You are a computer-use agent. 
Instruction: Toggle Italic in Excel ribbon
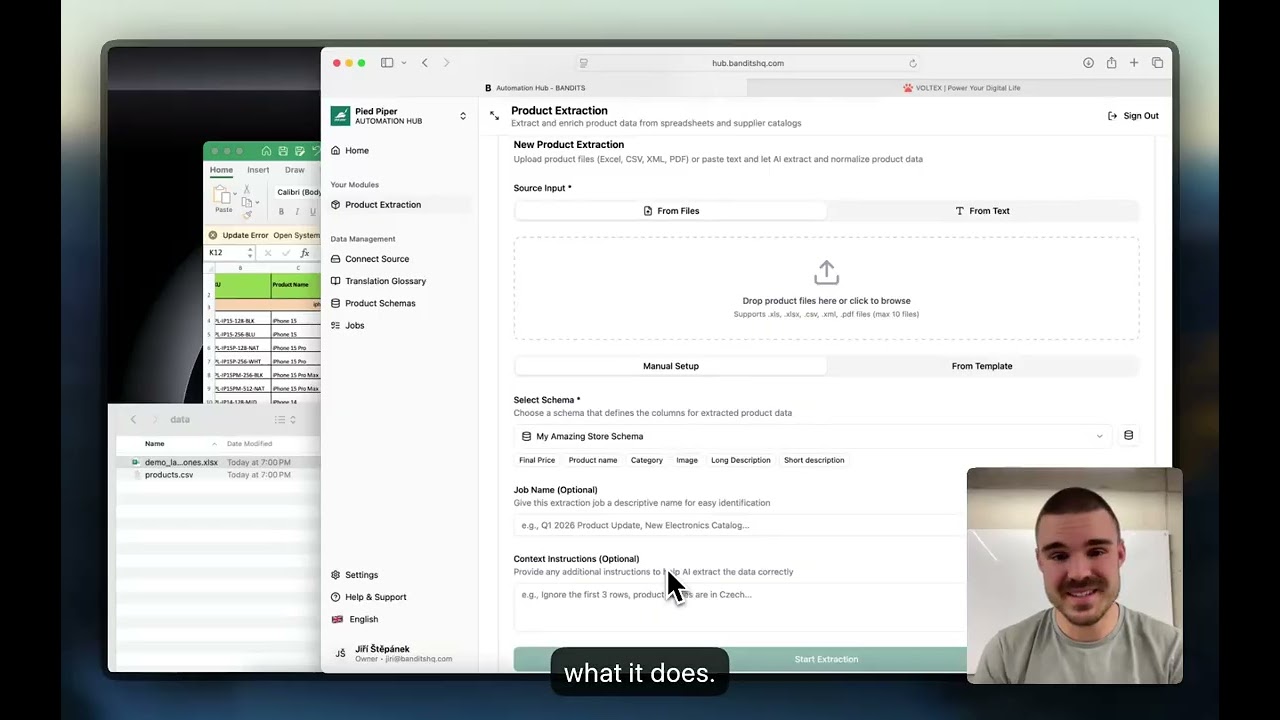297,212
